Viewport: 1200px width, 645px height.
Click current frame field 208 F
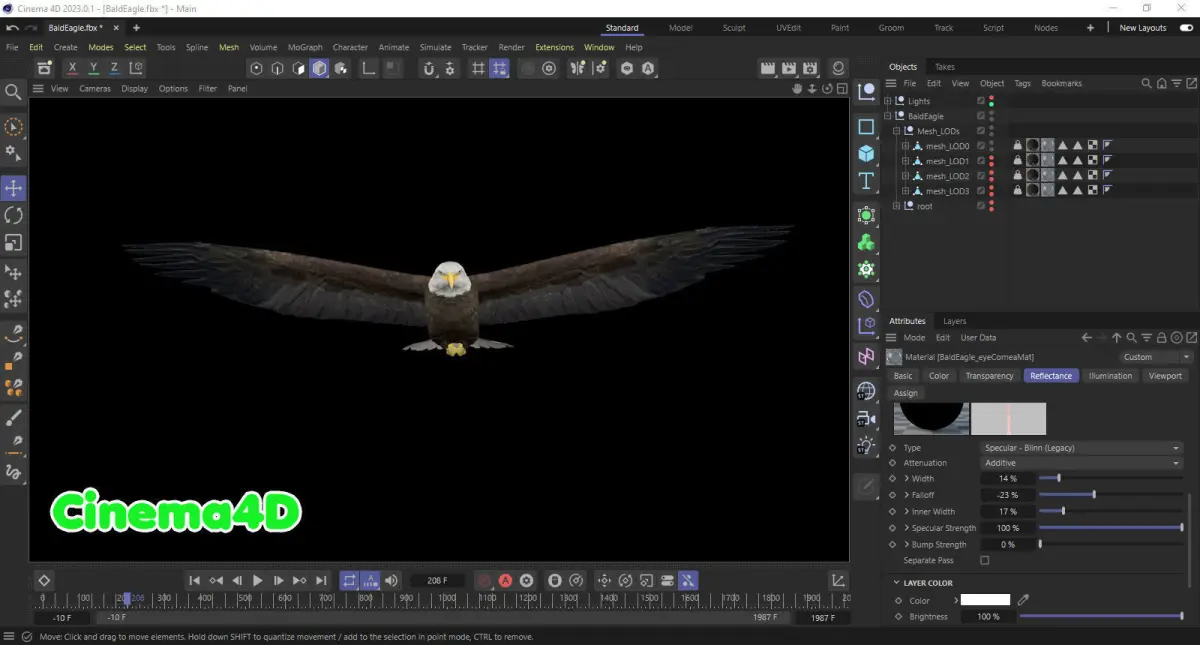point(437,580)
